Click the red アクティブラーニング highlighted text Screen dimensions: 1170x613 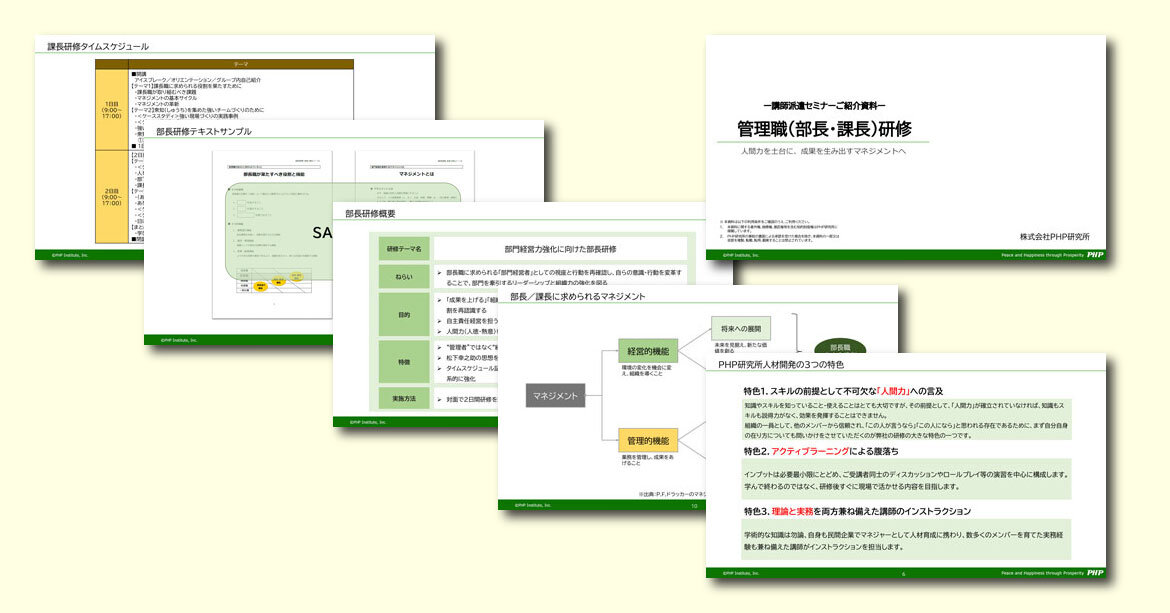[x=810, y=451]
